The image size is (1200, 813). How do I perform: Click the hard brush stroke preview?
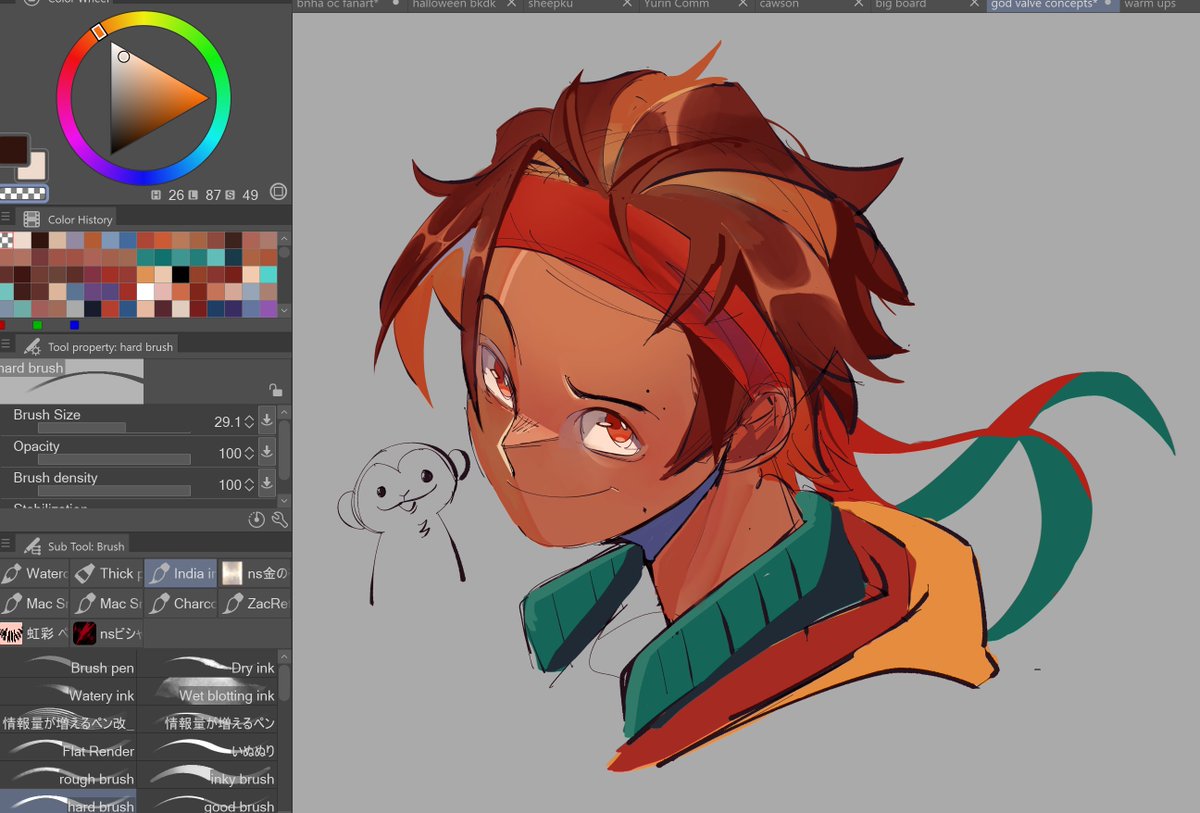pos(72,382)
